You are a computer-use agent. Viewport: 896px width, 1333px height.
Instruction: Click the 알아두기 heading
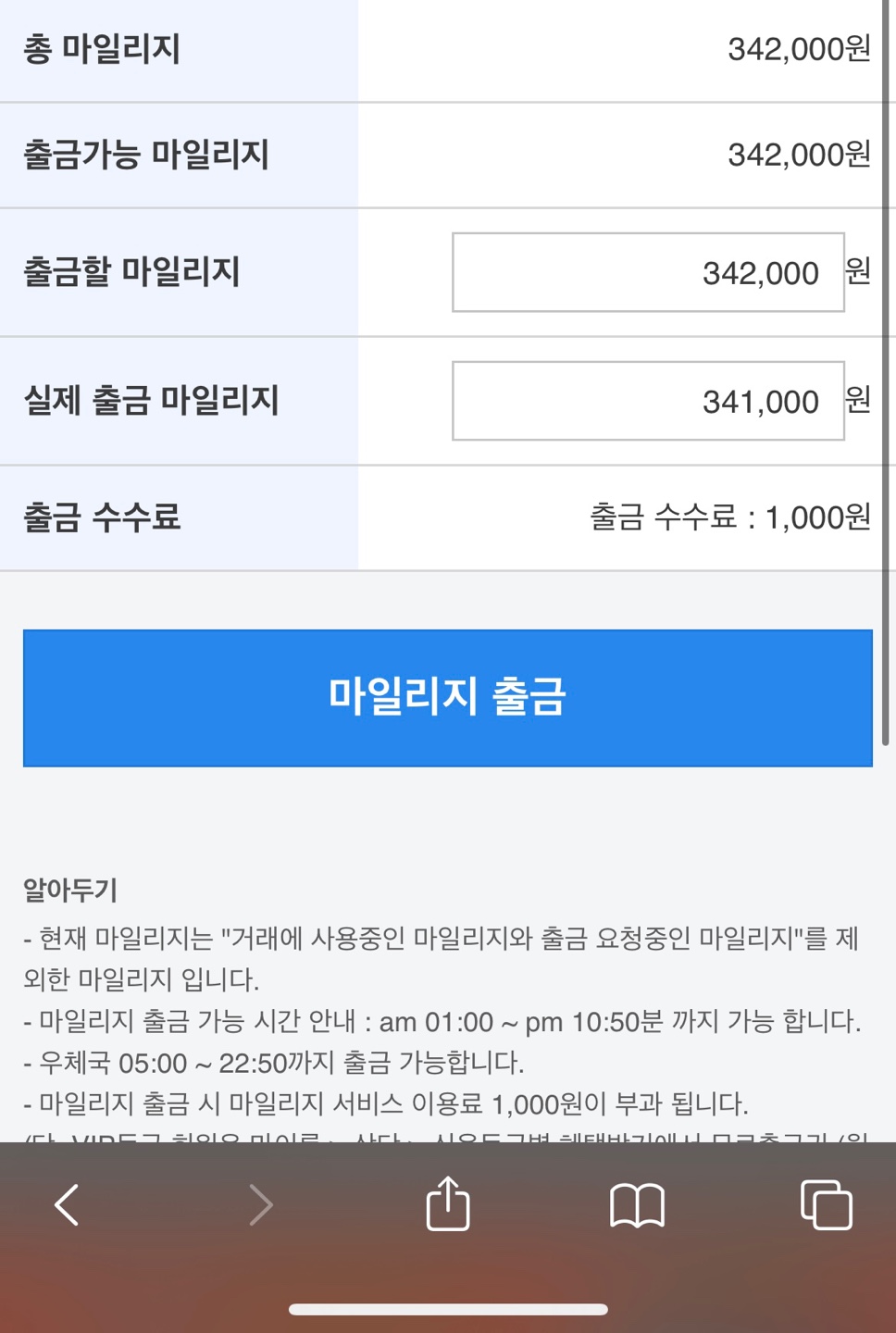[70, 891]
